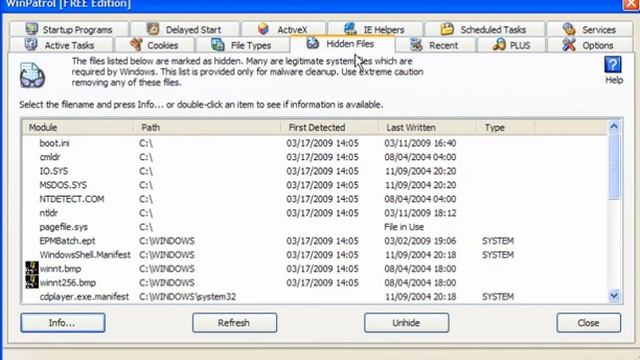Screen dimensions: 640x360
Task: Select the ntldr row
Action: [x=314, y=213]
